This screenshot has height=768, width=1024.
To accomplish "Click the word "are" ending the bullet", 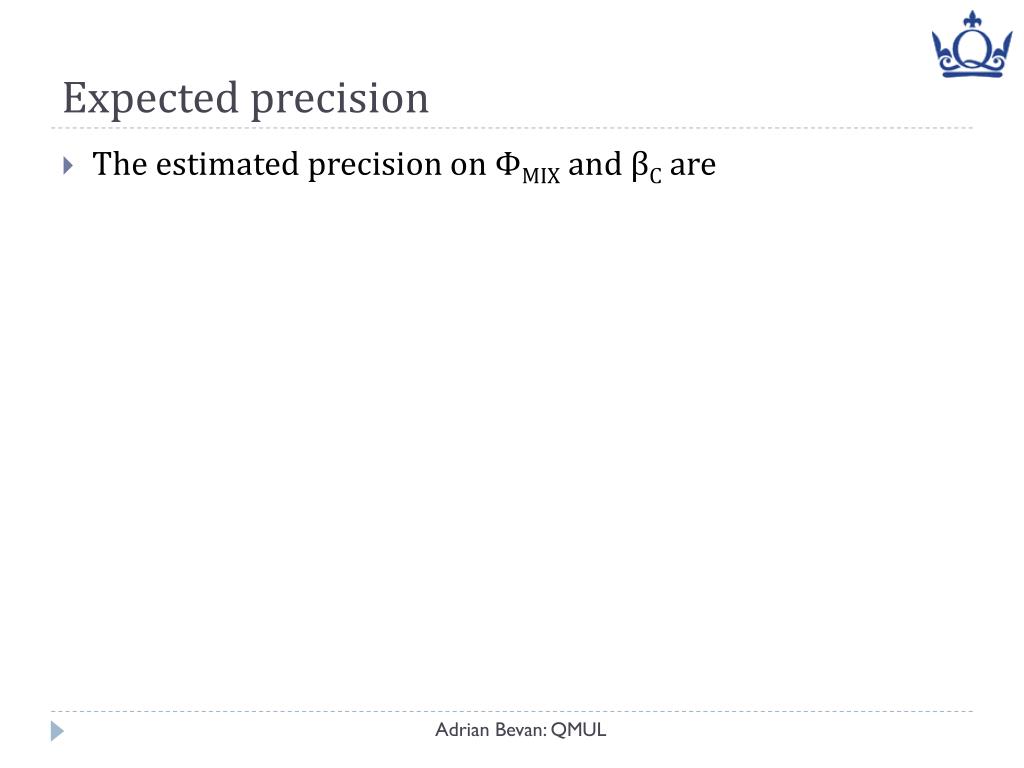I will click(693, 165).
